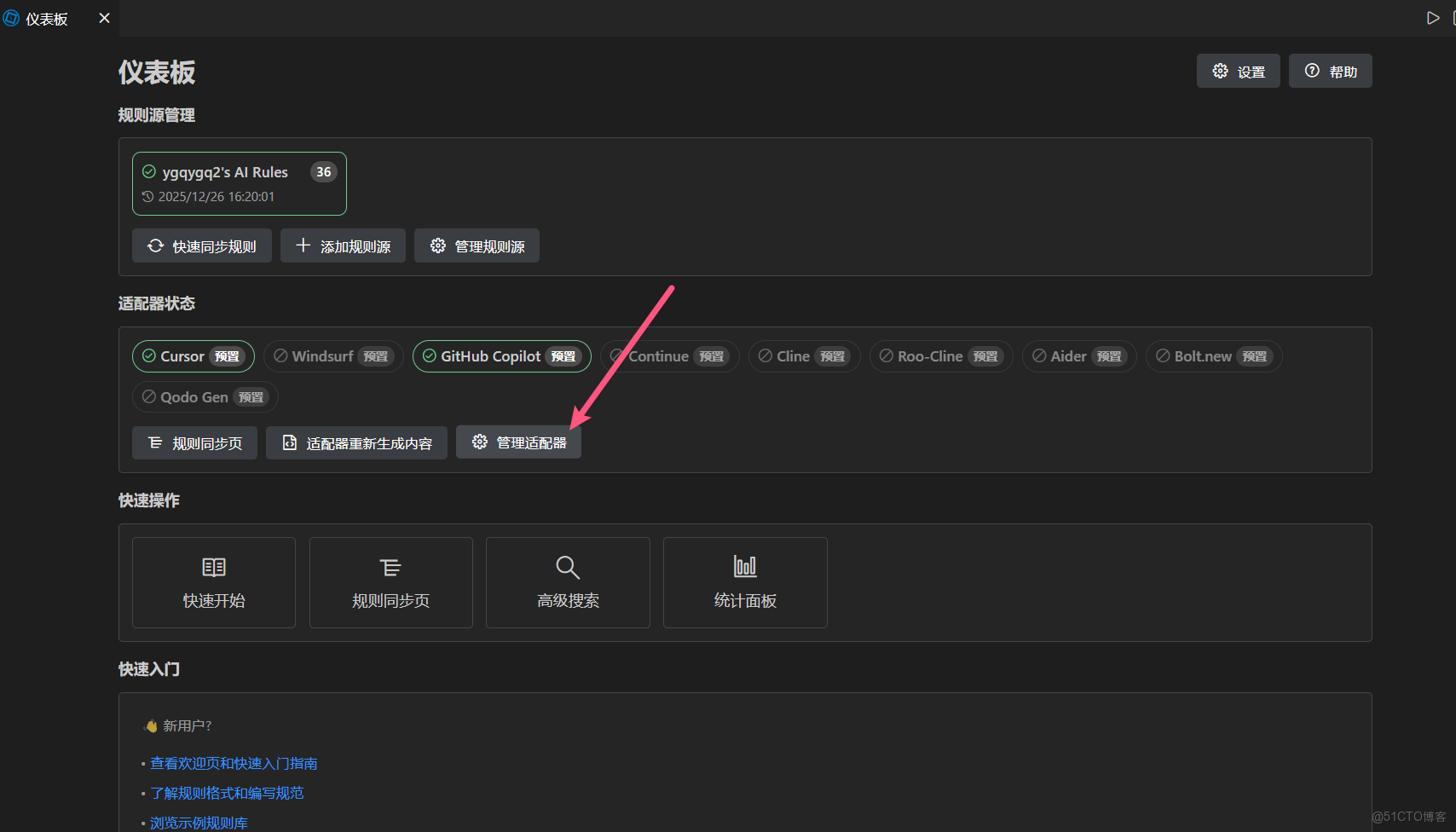
Task: Open link 查看欢迎页和快速入门指南
Action: (234, 764)
